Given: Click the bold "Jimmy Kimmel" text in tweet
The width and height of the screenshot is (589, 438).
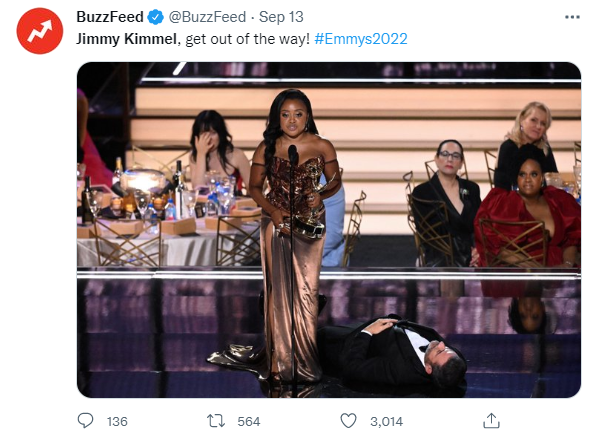Looking at the screenshot, I should pyautogui.click(x=126, y=39).
